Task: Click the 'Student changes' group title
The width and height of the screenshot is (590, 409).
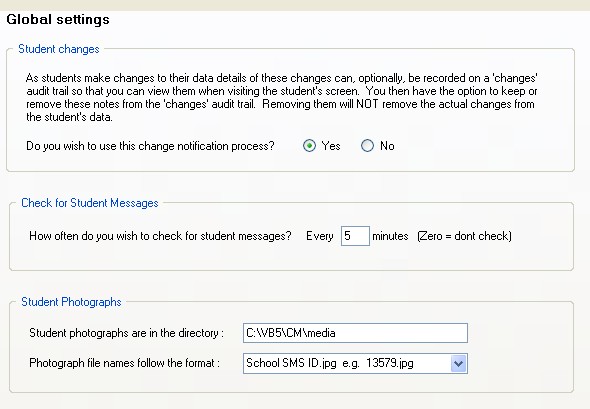Action: click(59, 49)
